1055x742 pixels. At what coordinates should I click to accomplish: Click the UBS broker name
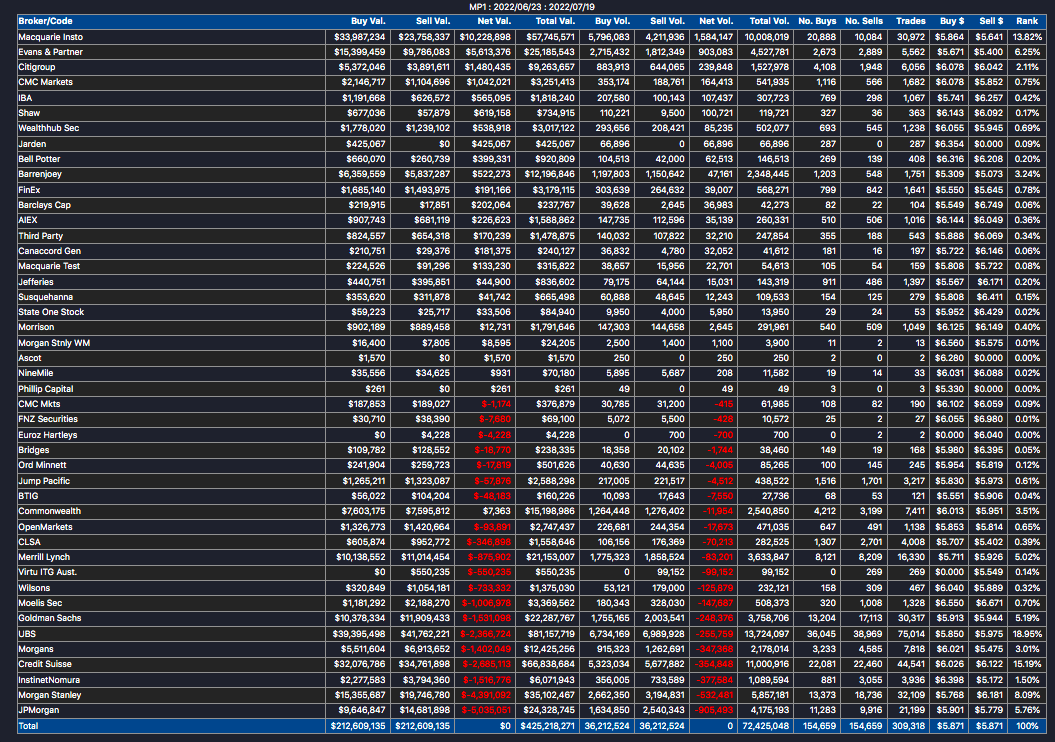[27, 634]
